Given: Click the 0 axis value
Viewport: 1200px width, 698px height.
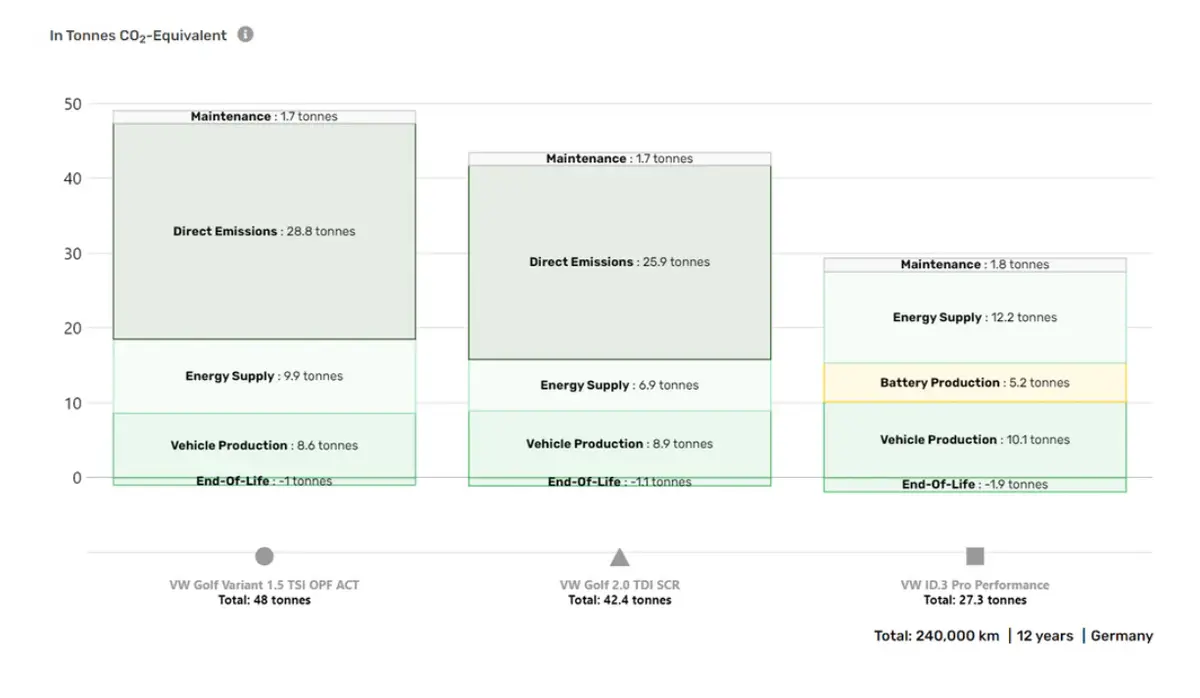Looking at the screenshot, I should coord(77,478).
